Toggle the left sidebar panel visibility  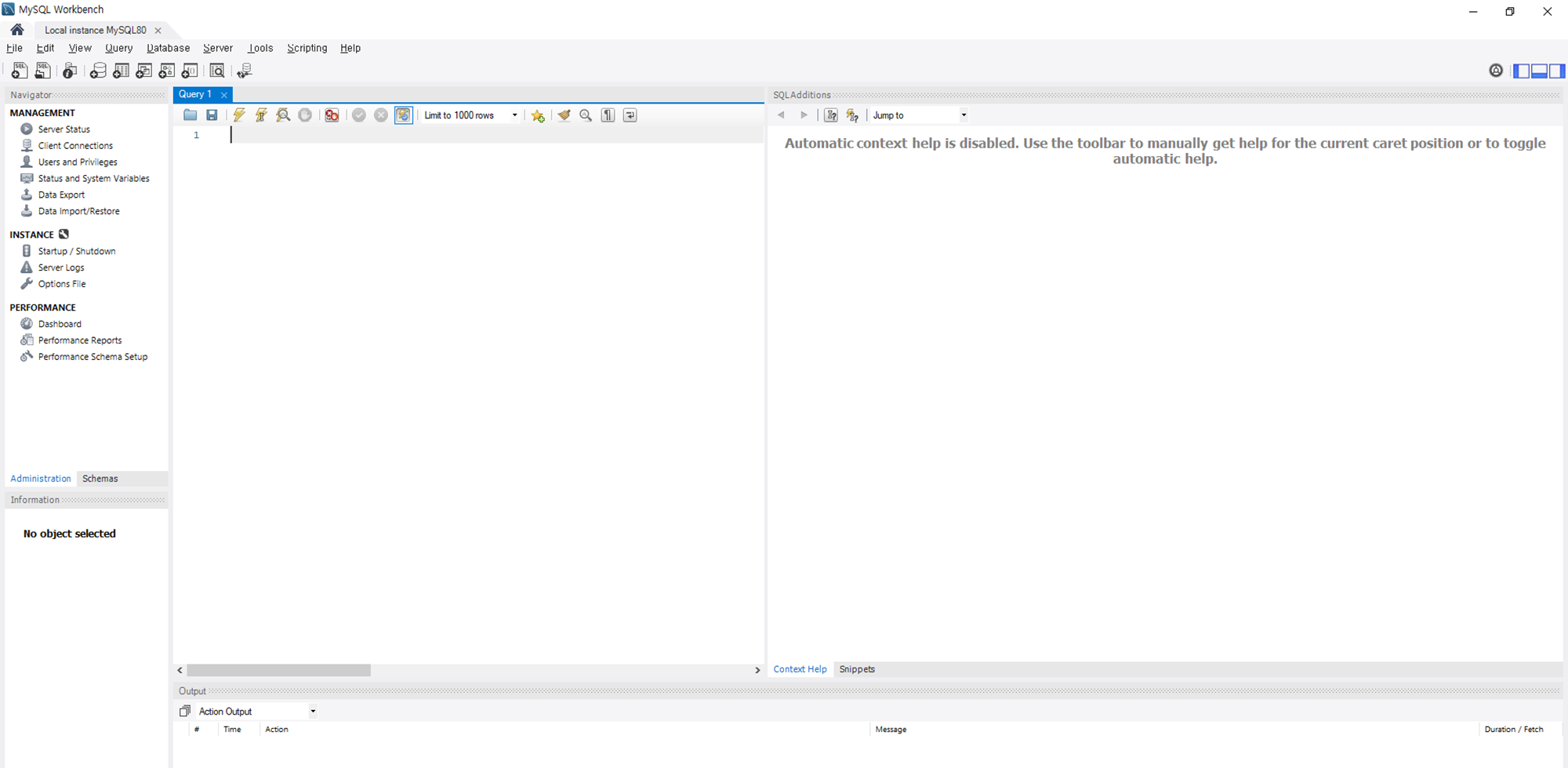tap(1521, 71)
